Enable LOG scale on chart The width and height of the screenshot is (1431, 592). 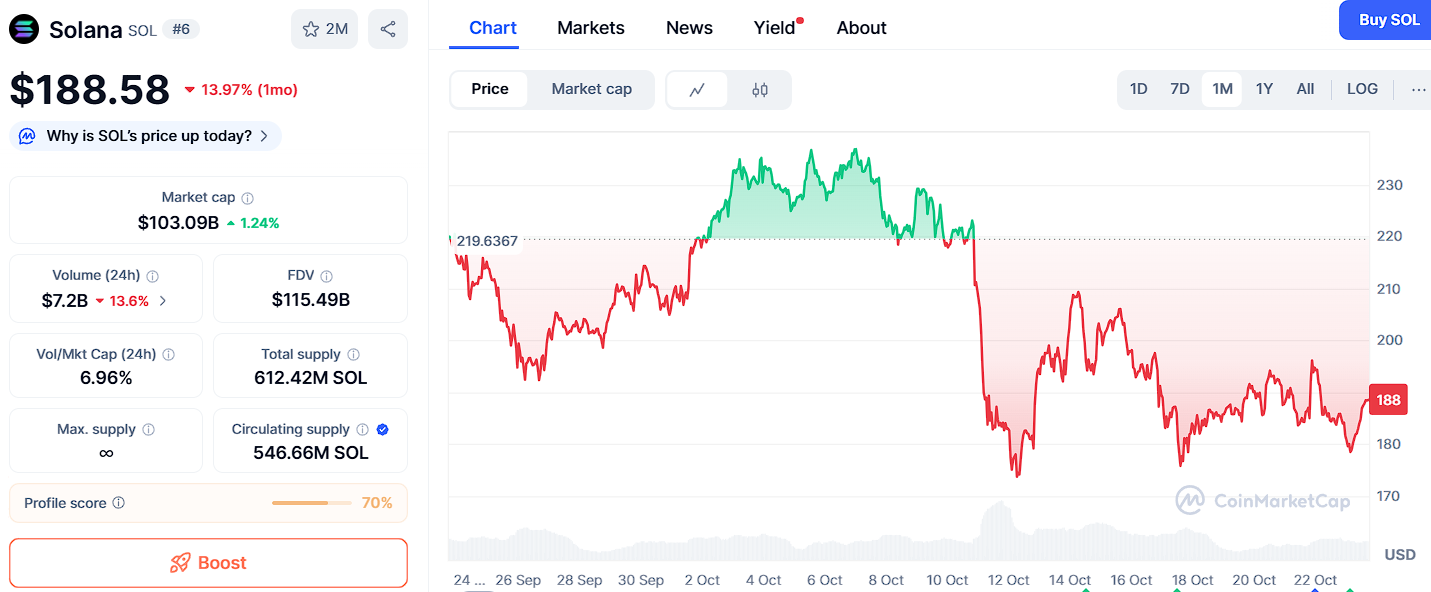click(1362, 89)
